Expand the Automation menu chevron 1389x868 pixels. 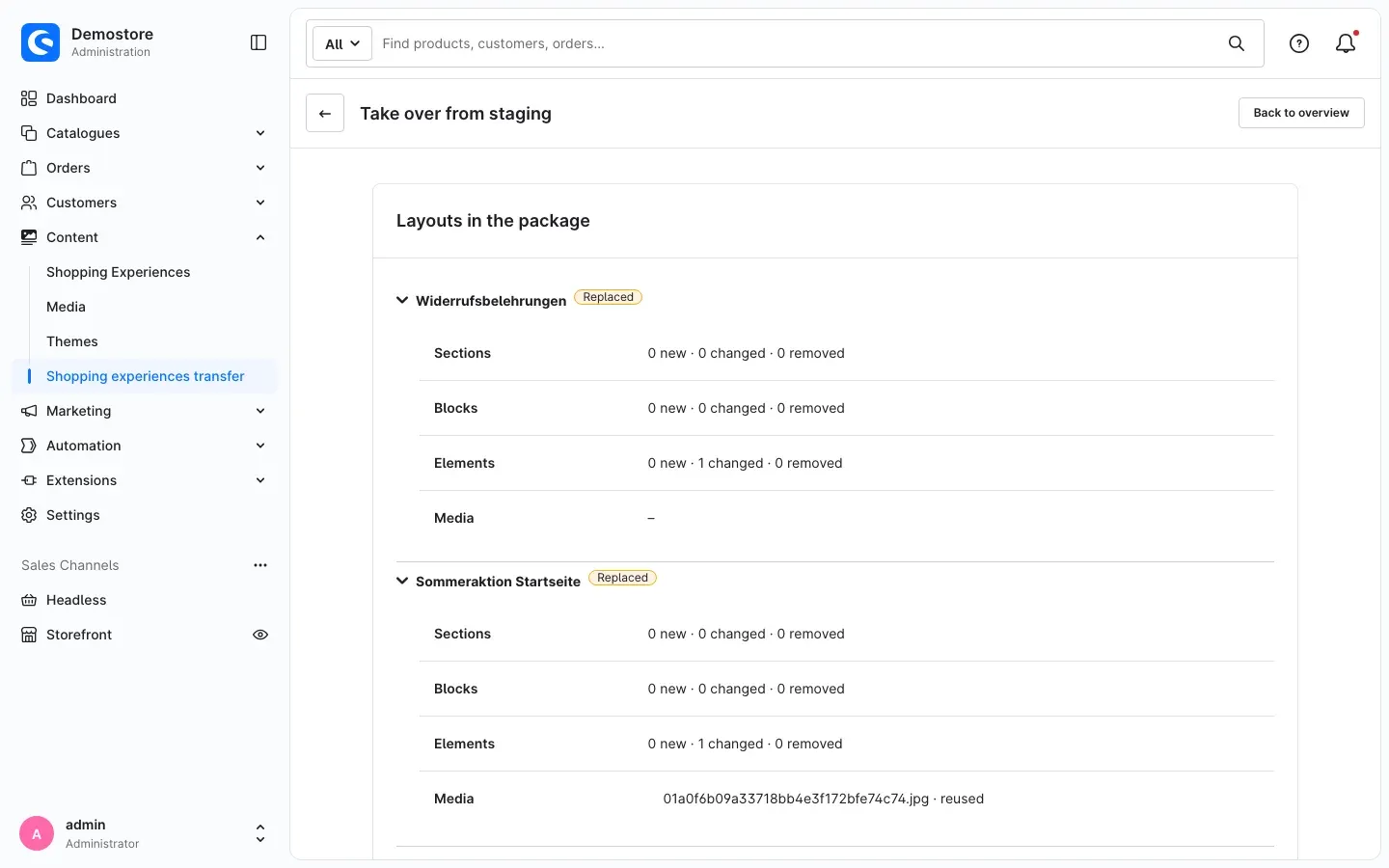point(260,446)
